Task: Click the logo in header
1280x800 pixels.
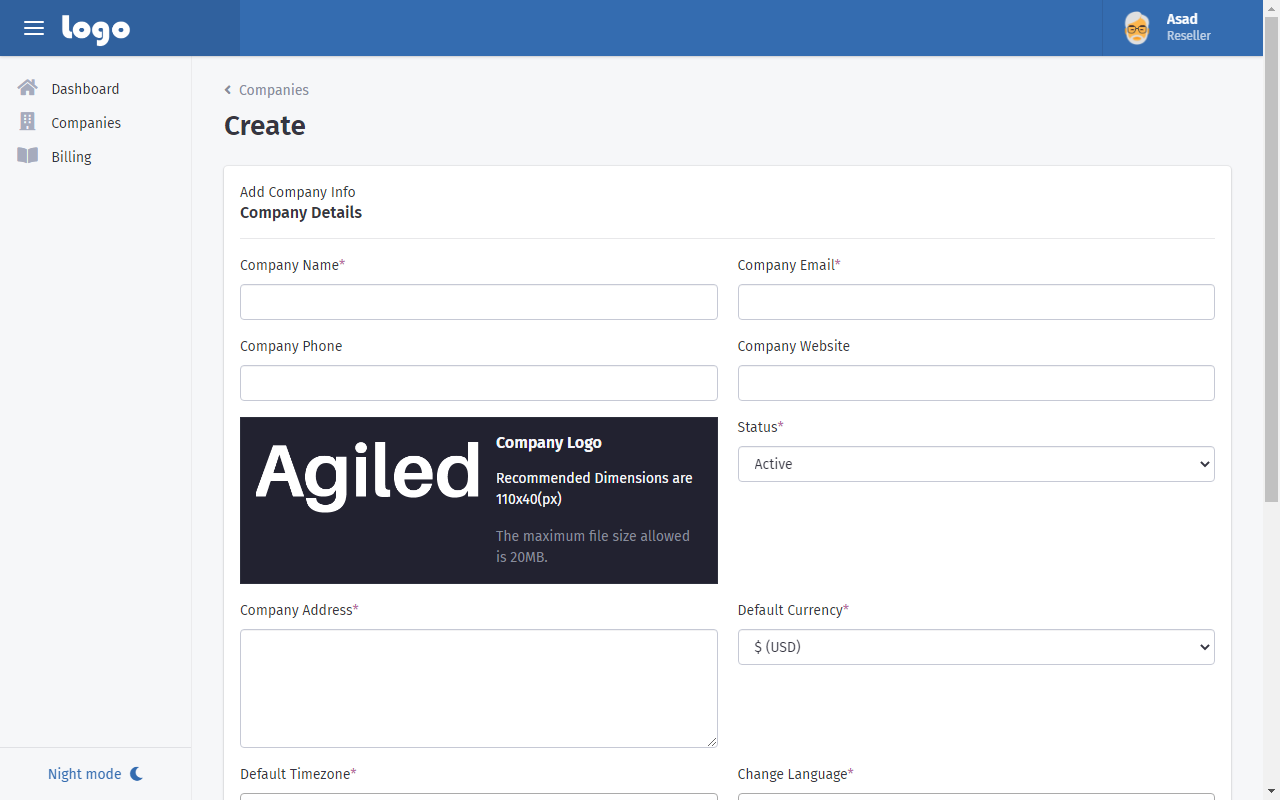Action: 96,29
